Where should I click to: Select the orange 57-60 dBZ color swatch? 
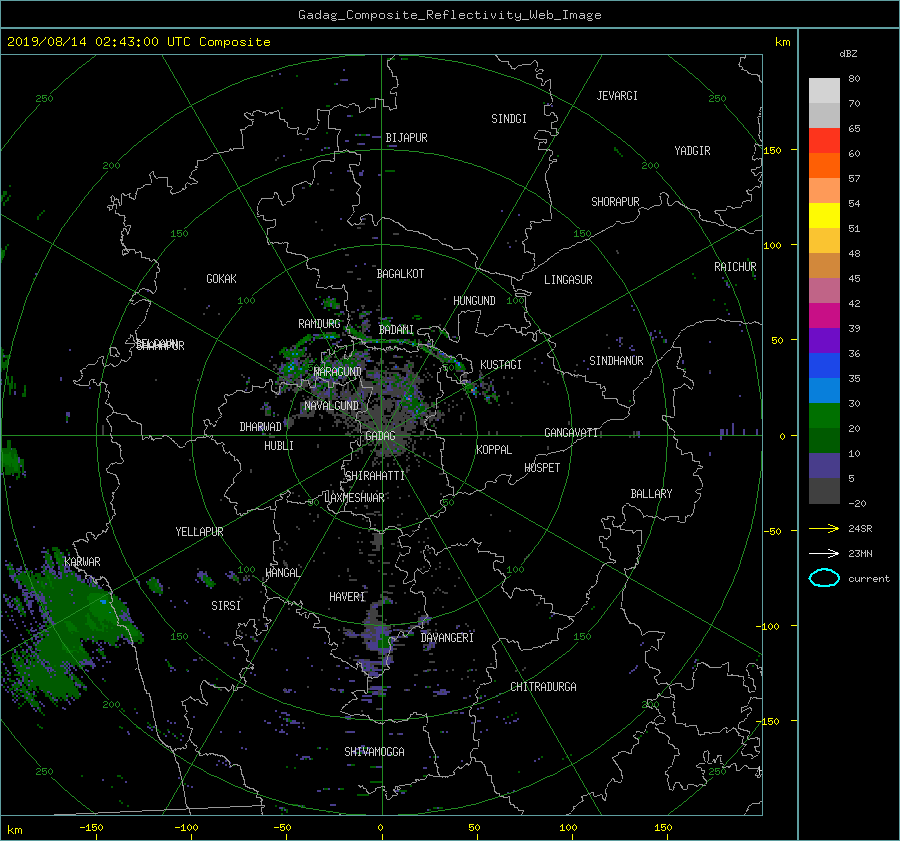824,166
